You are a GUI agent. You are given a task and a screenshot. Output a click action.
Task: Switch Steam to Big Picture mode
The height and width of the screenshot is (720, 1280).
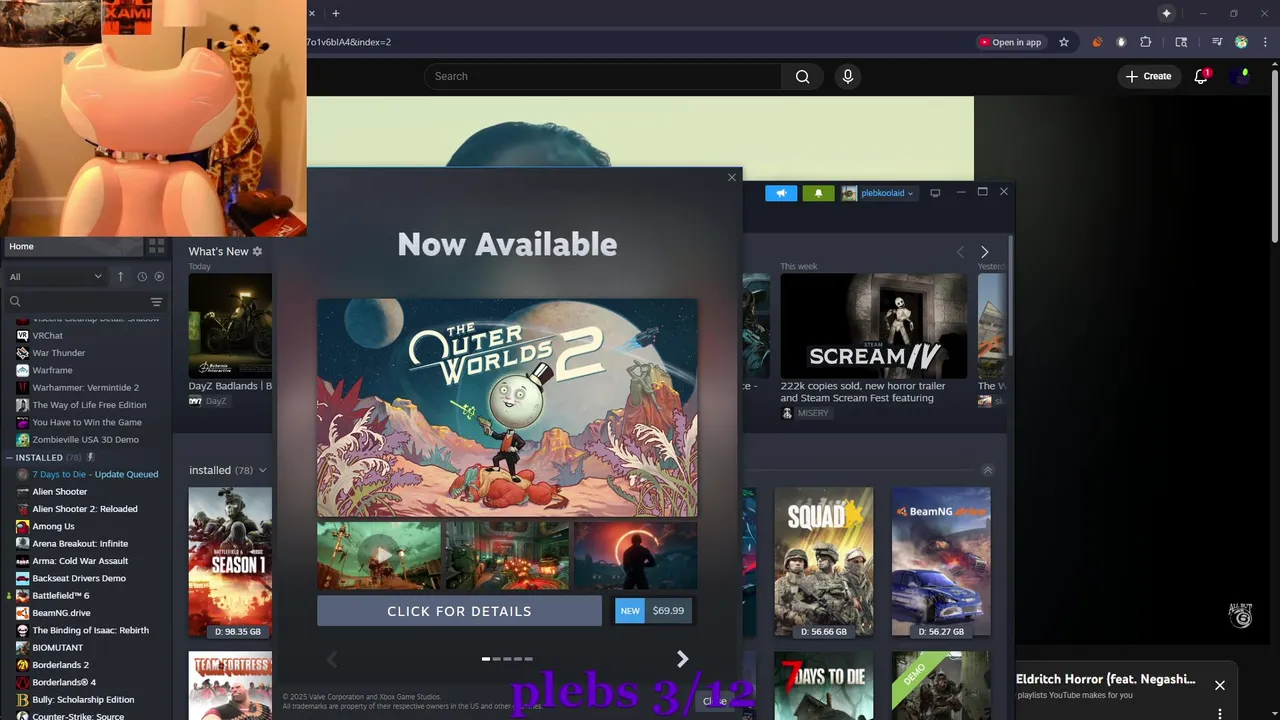tap(935, 193)
